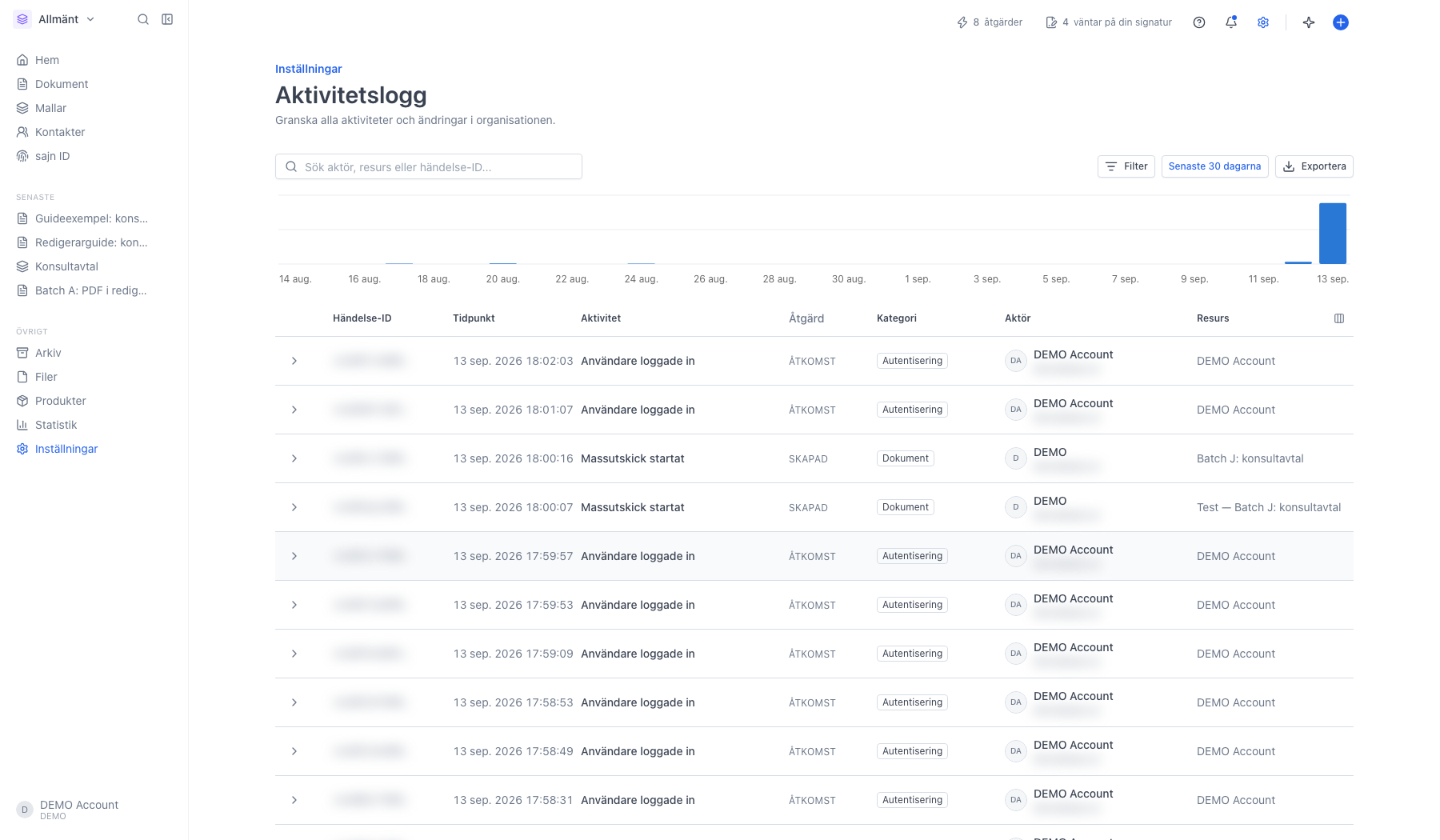1440x840 pixels.
Task: Click Autentisering tag in 18:02:03 row
Action: click(912, 361)
